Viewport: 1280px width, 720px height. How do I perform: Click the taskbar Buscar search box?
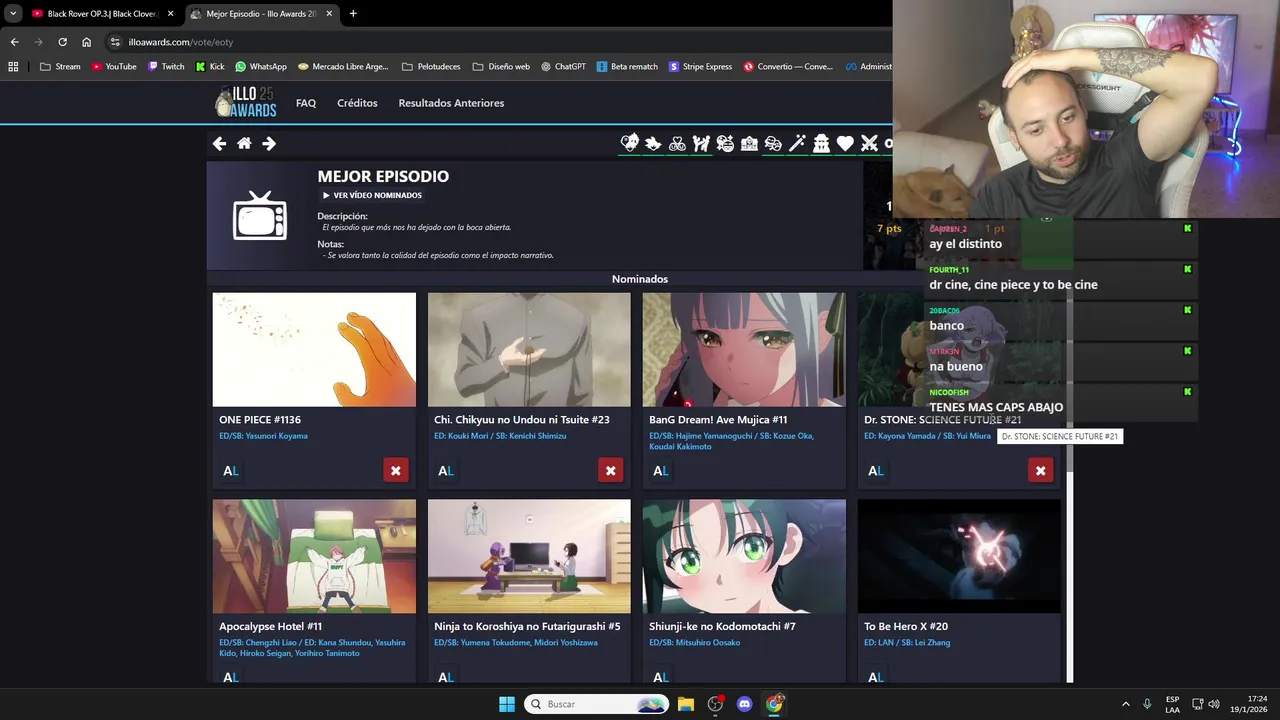coord(597,704)
